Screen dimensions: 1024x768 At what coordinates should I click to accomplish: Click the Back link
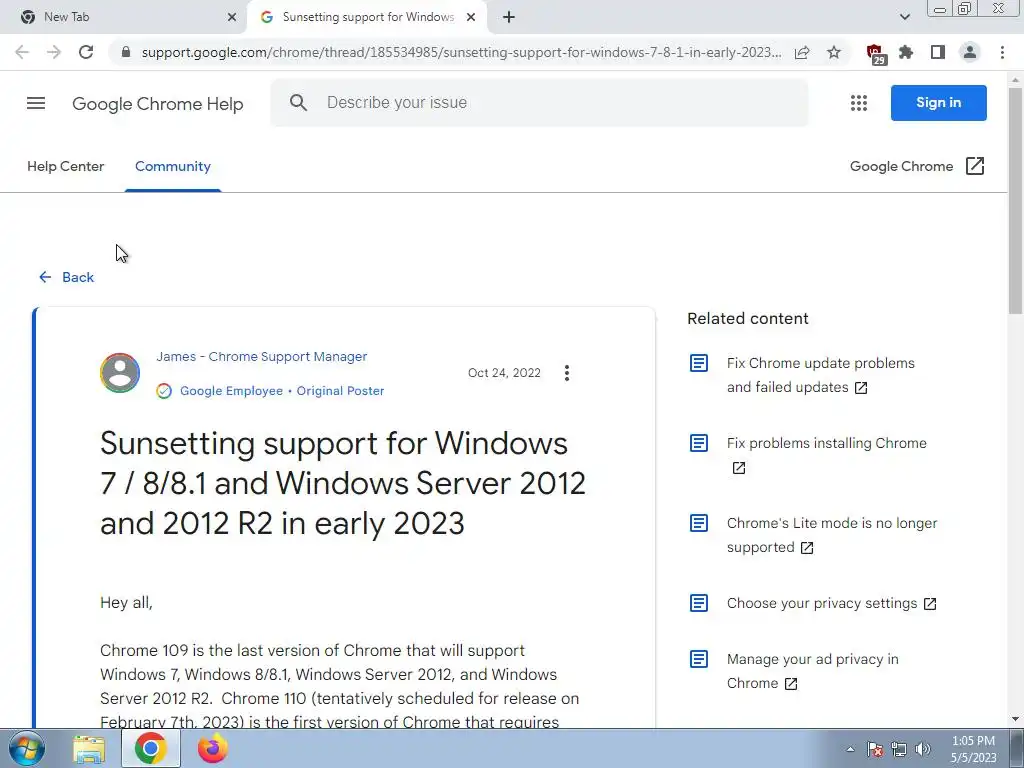(66, 277)
